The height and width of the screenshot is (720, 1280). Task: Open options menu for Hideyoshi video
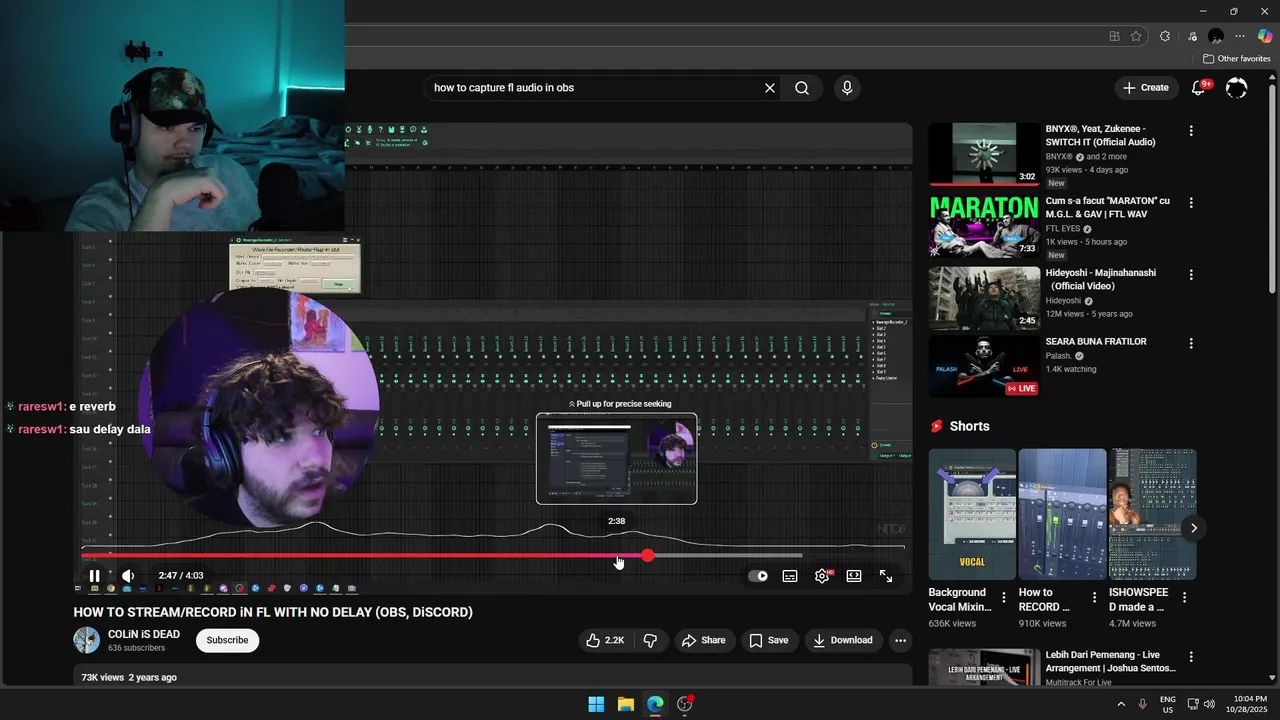(x=1190, y=275)
